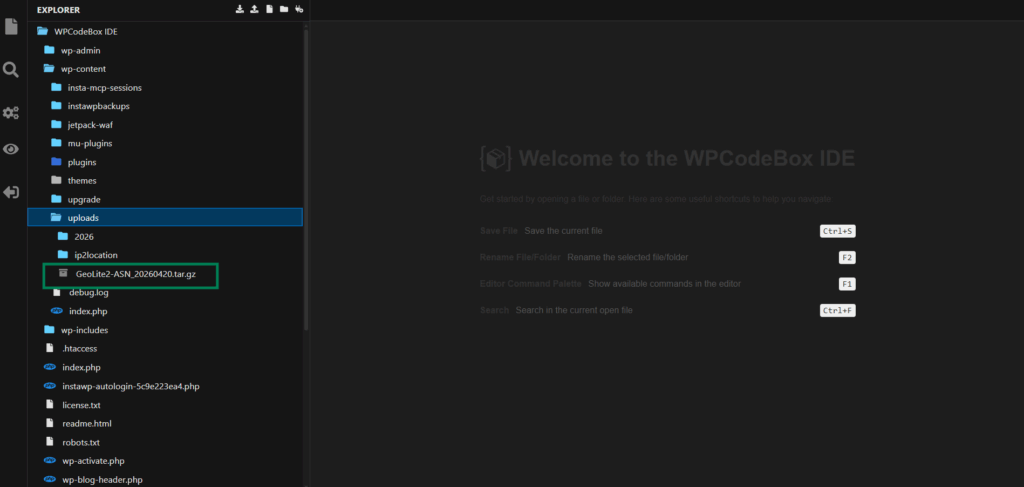Open the settings gears icon in sidebar

click(x=10, y=112)
